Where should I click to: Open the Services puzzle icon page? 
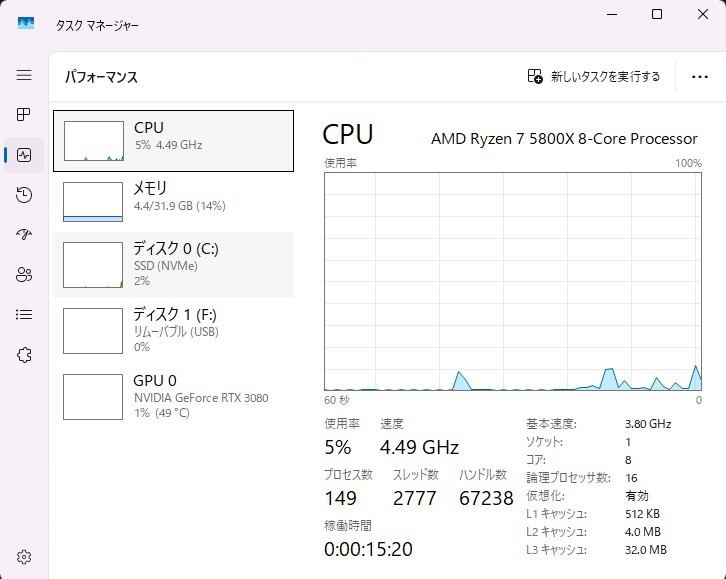pos(24,355)
